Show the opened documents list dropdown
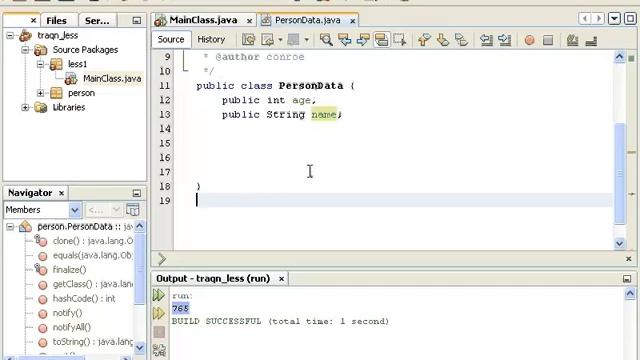Screen dimensions: 640x360 click(614, 19)
